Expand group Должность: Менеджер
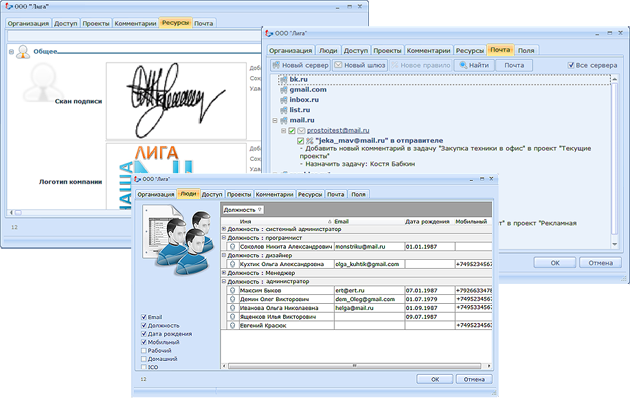 click(x=224, y=273)
